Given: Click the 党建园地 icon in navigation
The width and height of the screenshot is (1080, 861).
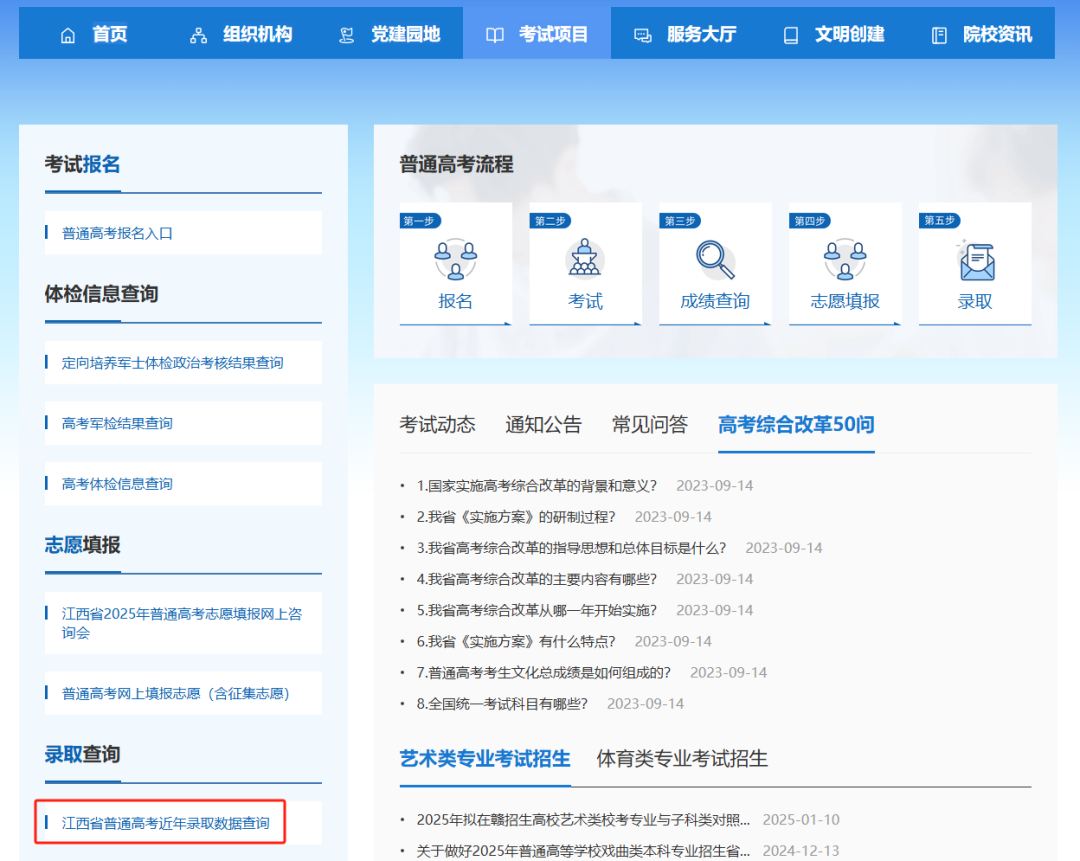Looking at the screenshot, I should [x=345, y=33].
